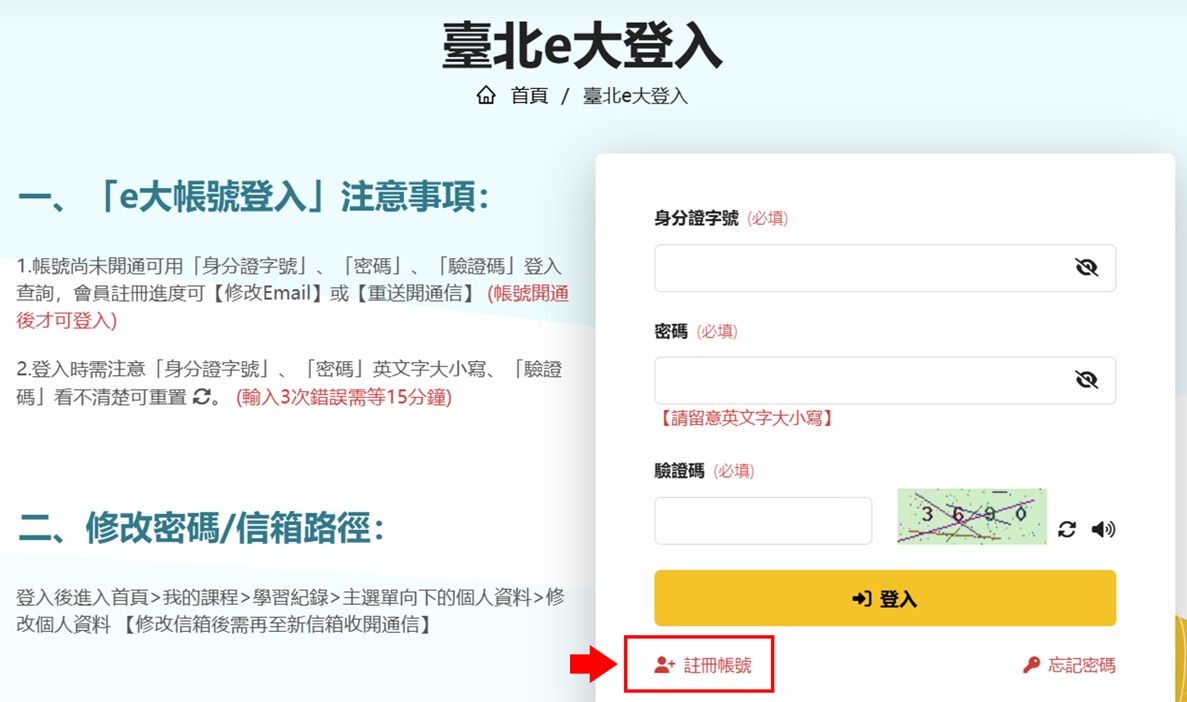Screen dimensions: 1187x702
Task: Click the 臺北e大登入 page title heading
Action: coord(582,46)
